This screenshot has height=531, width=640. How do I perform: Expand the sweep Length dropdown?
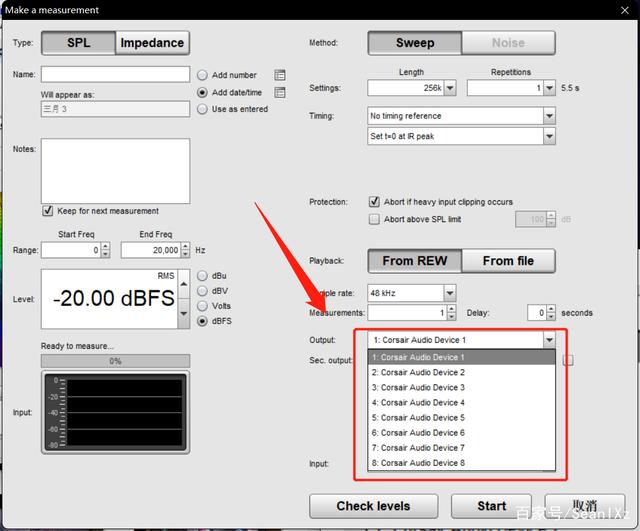450,88
